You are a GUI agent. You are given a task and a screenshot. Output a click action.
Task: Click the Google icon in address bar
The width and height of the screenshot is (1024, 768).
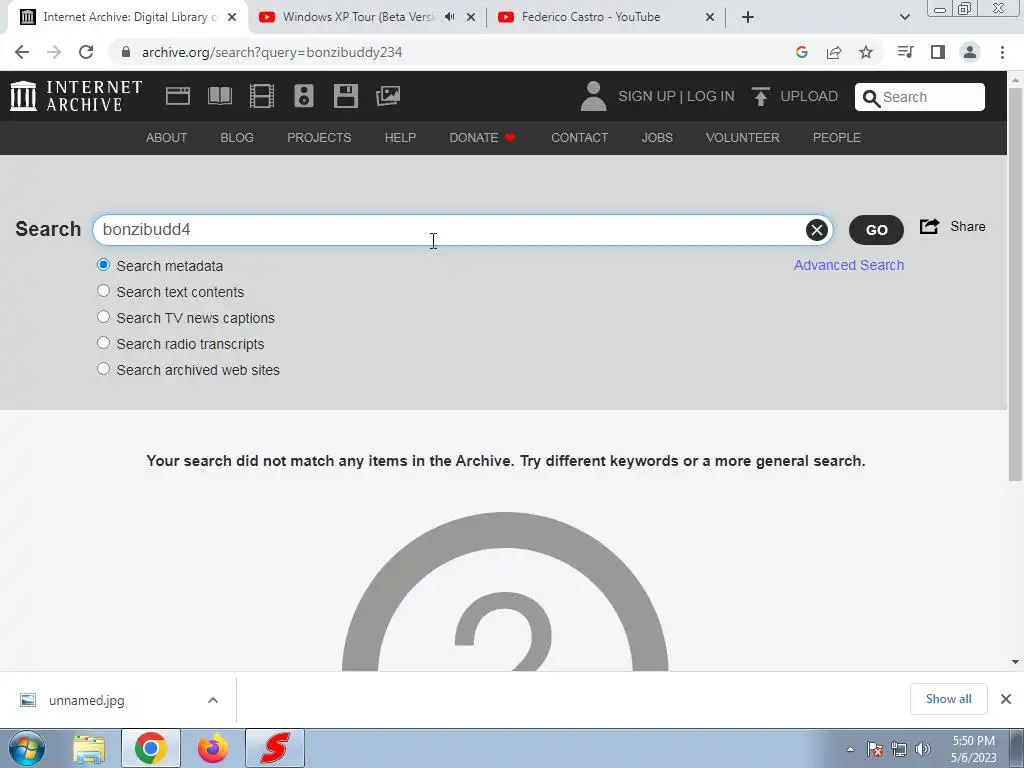pyautogui.click(x=802, y=52)
